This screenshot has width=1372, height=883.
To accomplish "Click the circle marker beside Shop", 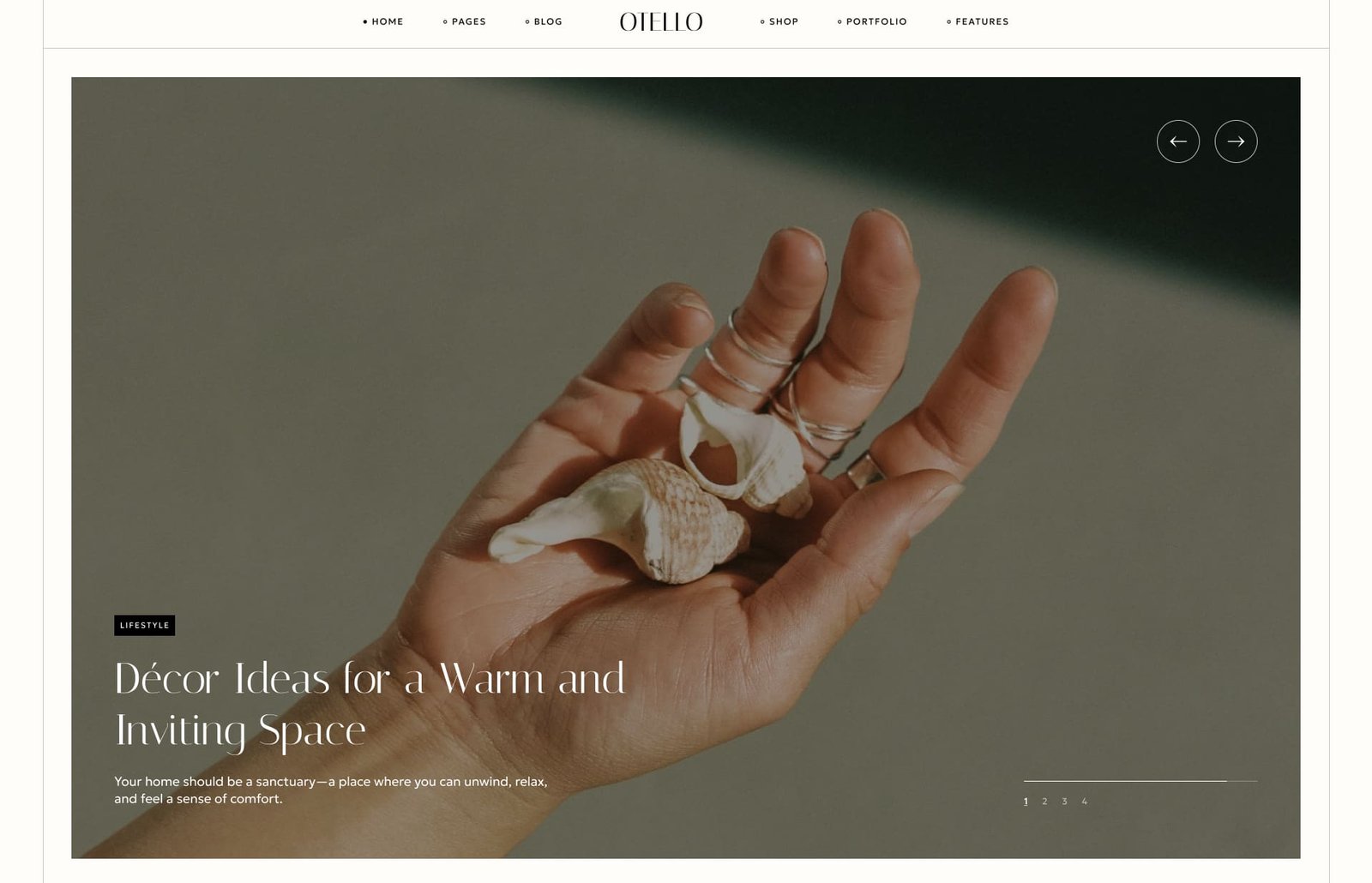I will click(762, 21).
